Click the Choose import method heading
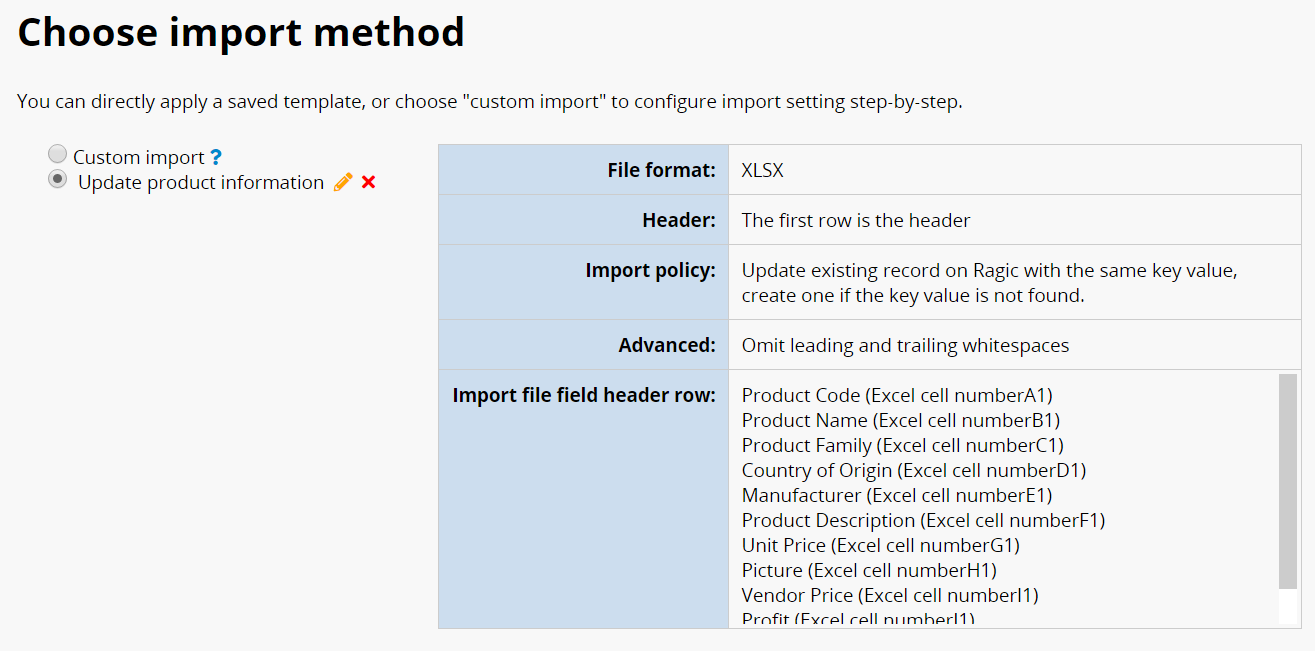This screenshot has width=1315, height=651. coord(241,32)
